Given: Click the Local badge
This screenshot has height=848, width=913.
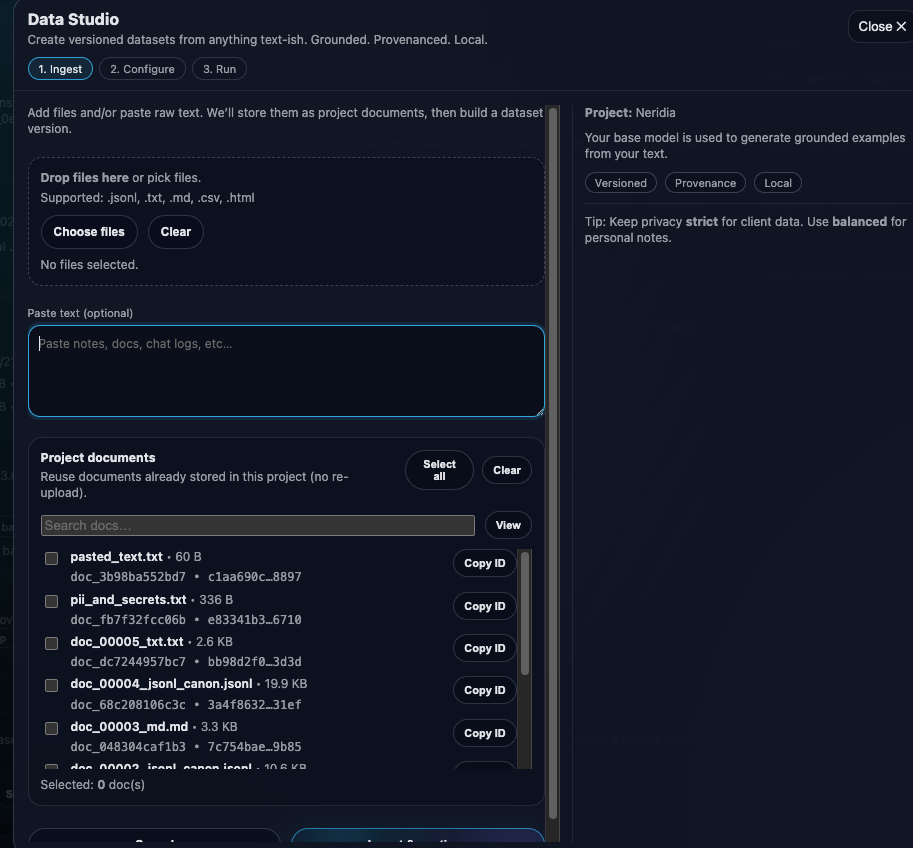Looking at the screenshot, I should (x=777, y=182).
